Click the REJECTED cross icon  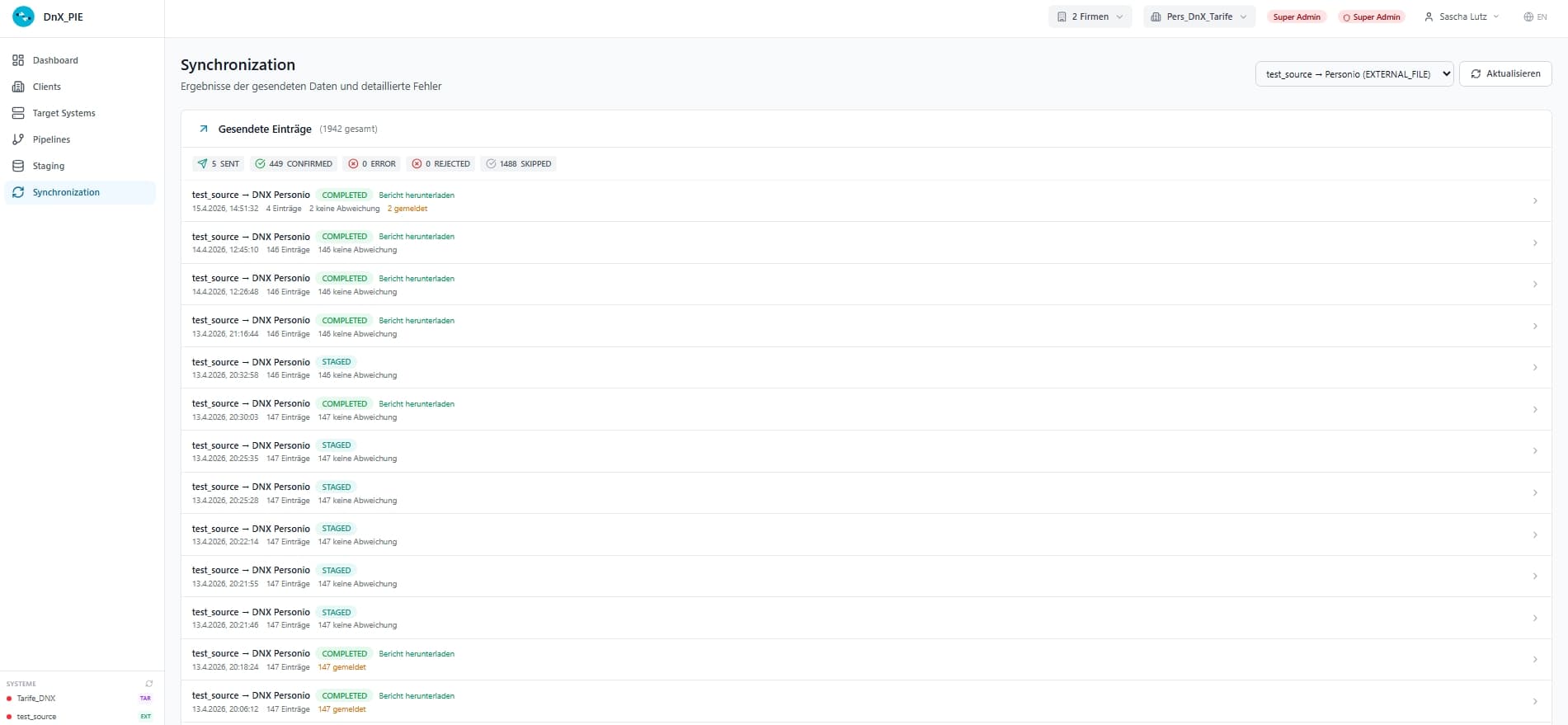pos(417,163)
